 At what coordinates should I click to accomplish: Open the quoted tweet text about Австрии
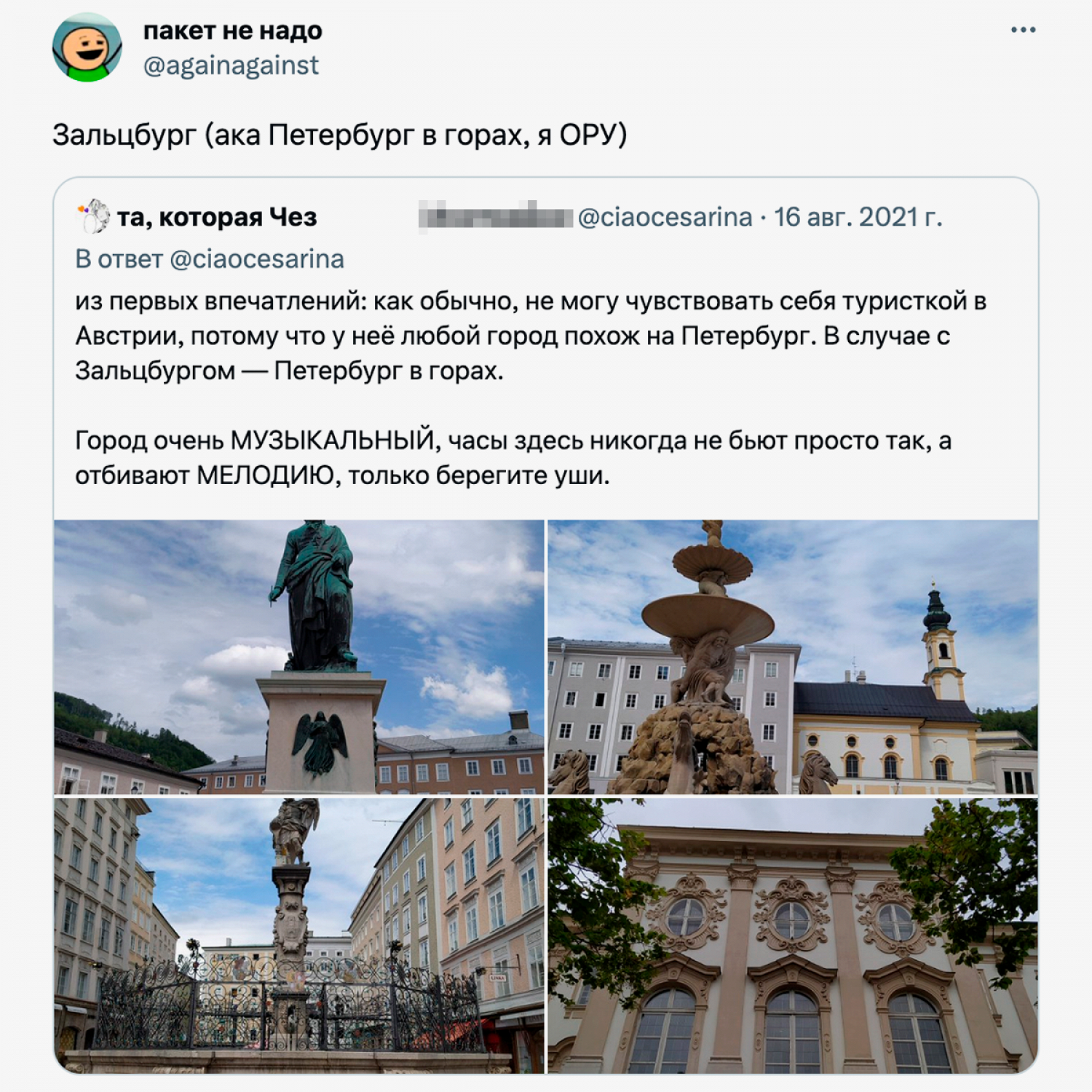[x=531, y=336]
